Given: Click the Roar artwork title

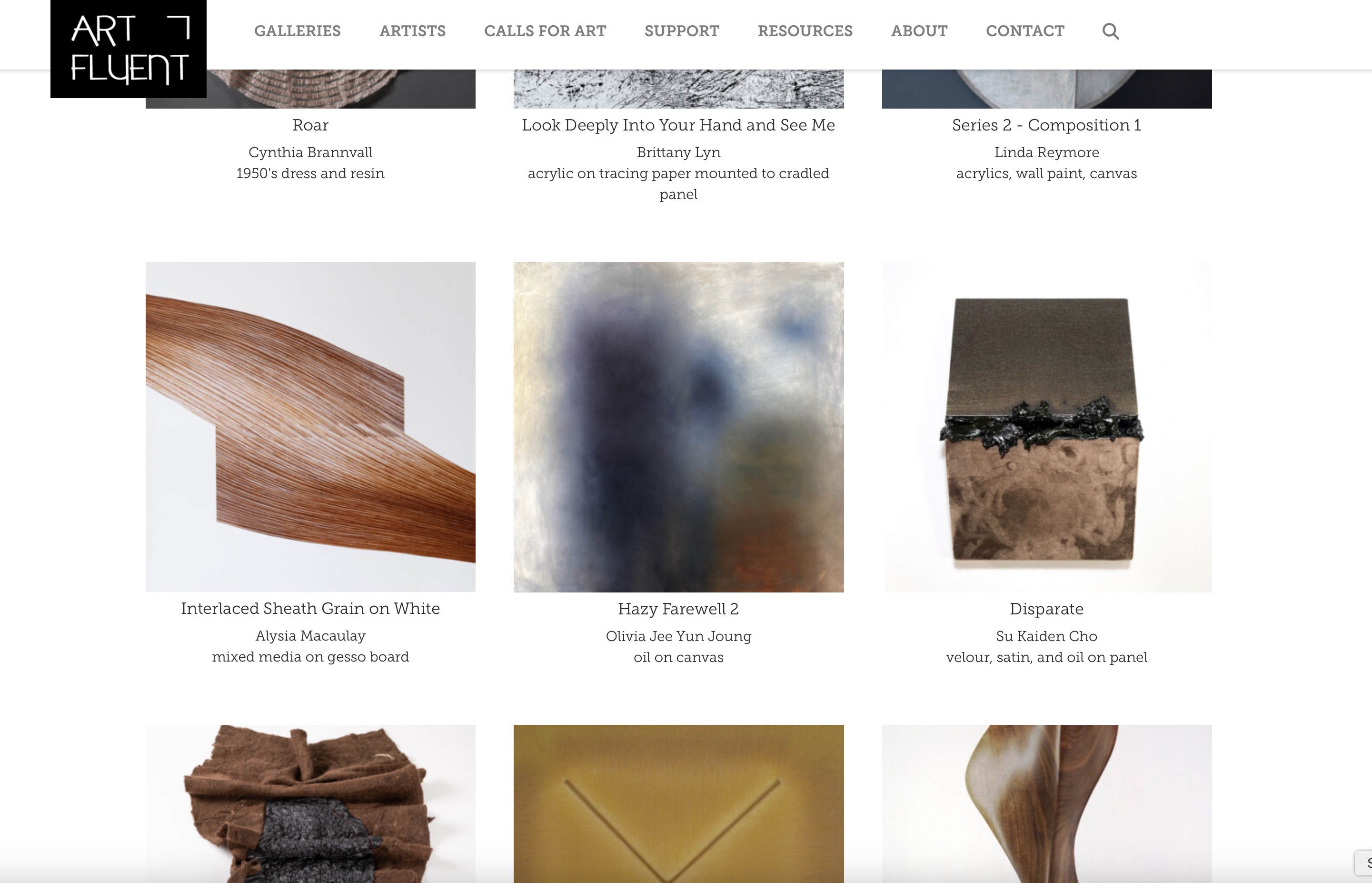Looking at the screenshot, I should [310, 125].
